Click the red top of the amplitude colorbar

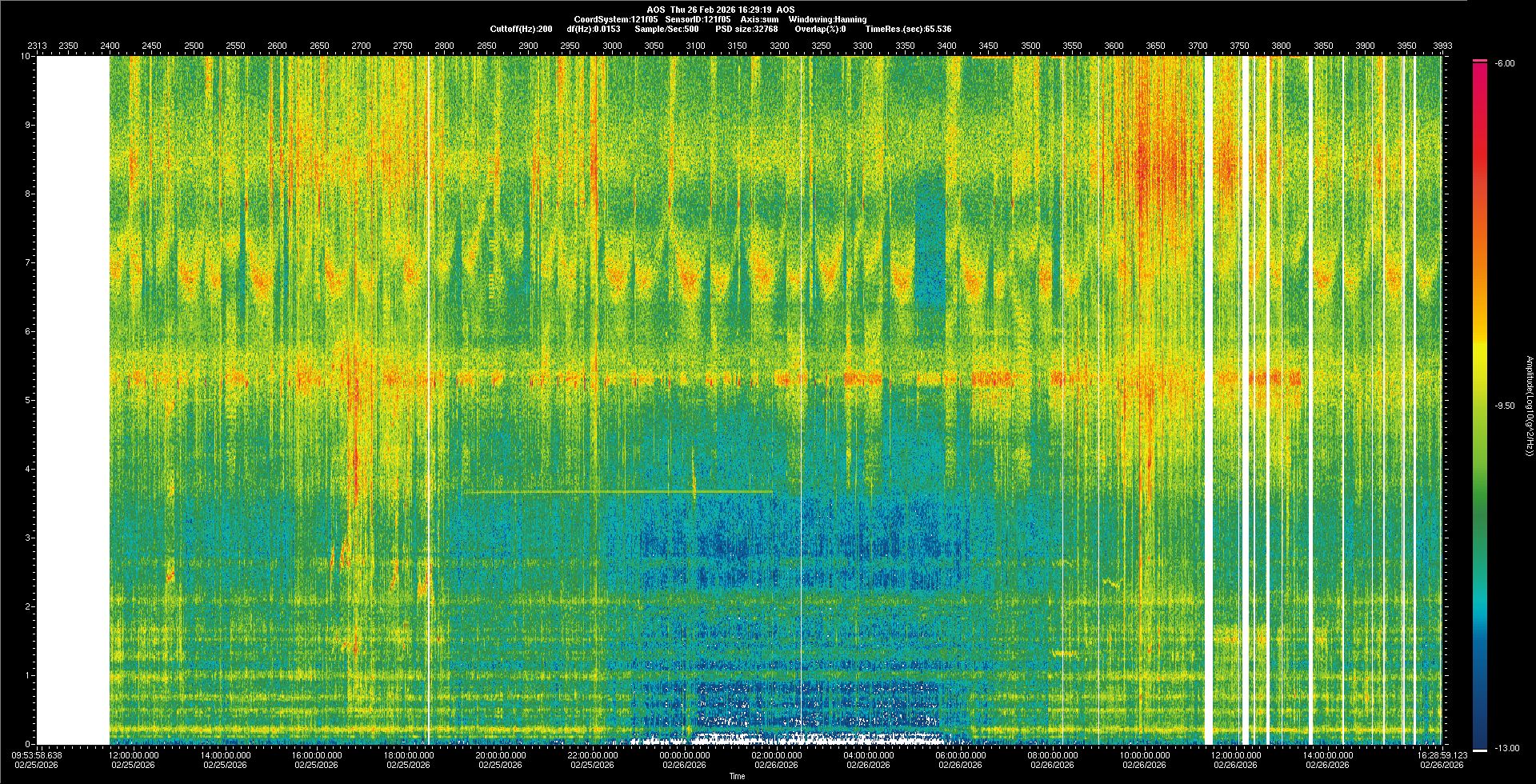tap(1479, 62)
